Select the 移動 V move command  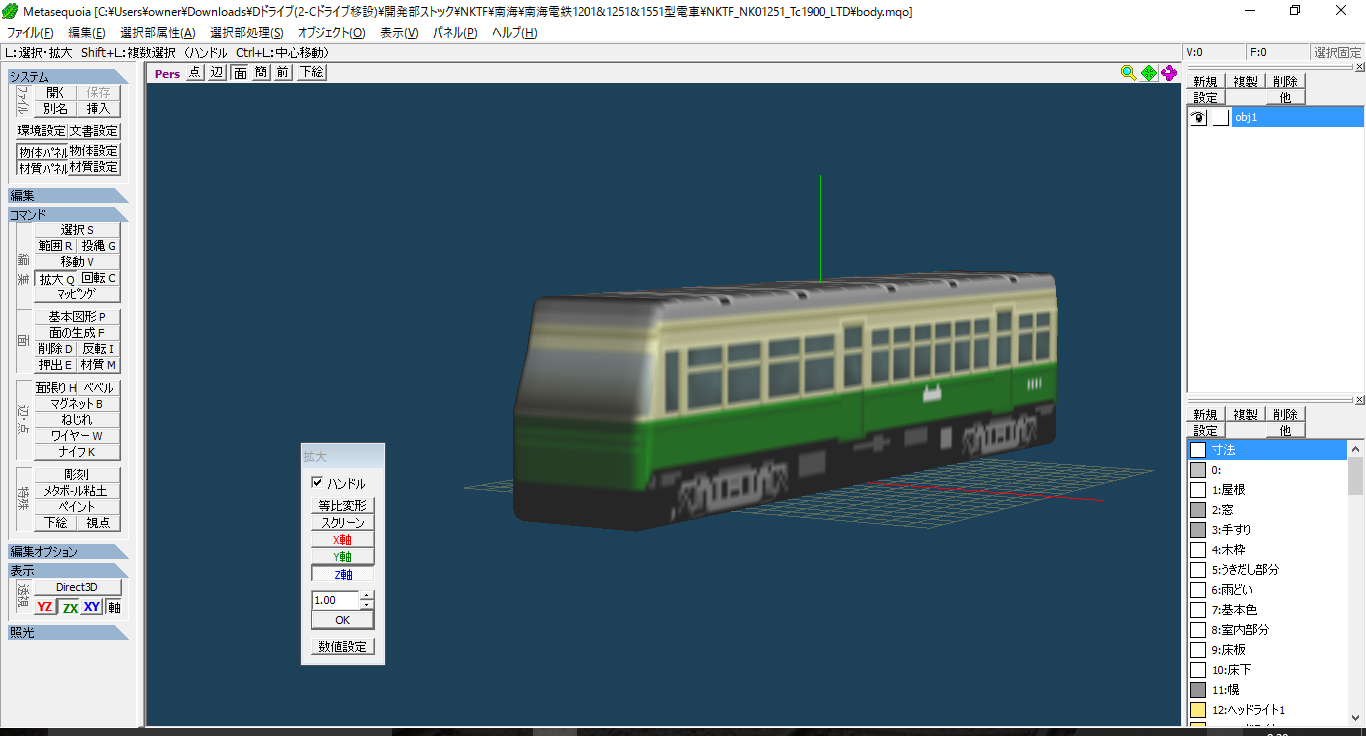(77, 261)
